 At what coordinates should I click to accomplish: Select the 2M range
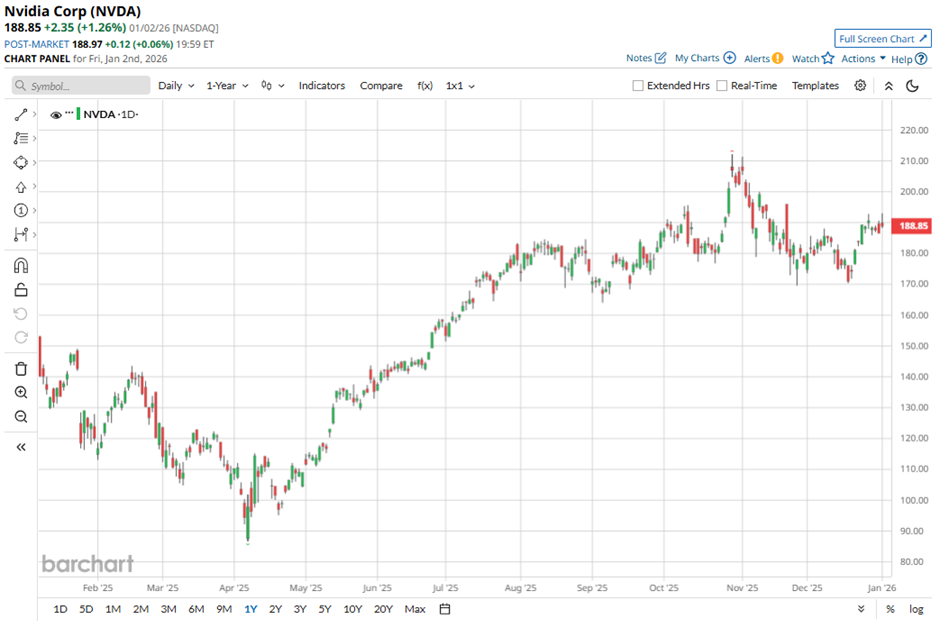click(141, 609)
